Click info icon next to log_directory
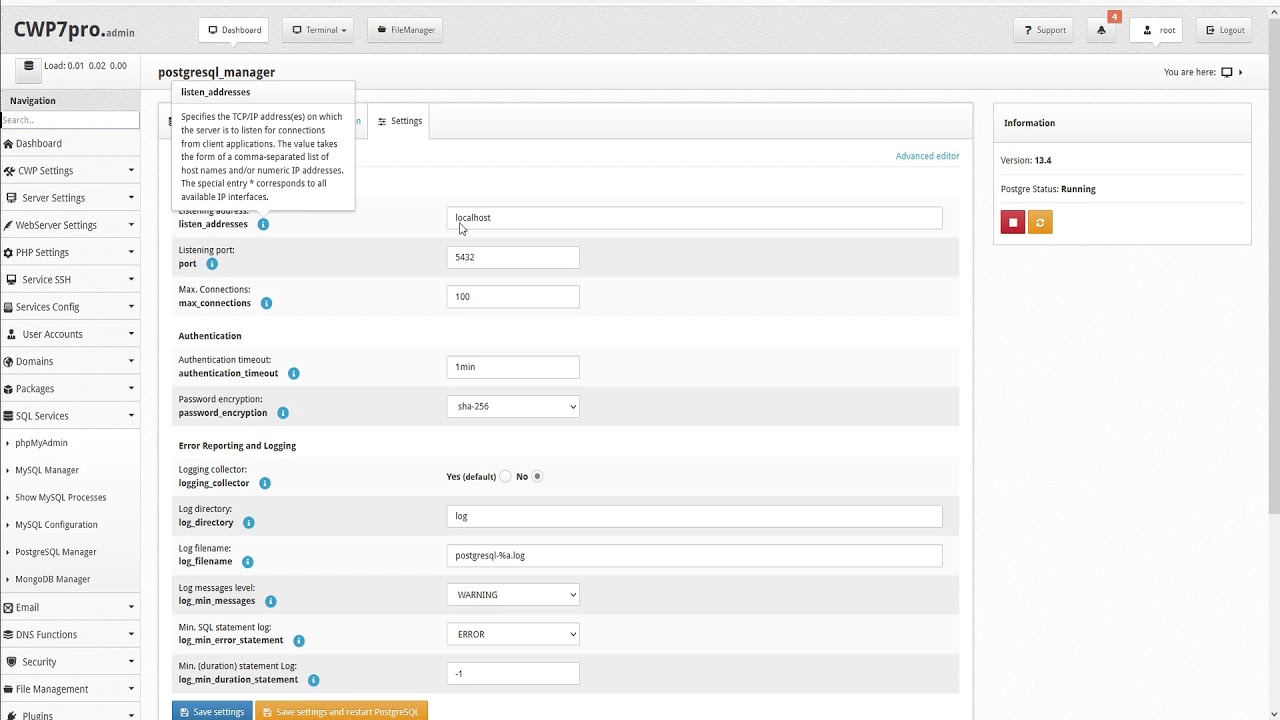The image size is (1280, 720). click(x=249, y=522)
